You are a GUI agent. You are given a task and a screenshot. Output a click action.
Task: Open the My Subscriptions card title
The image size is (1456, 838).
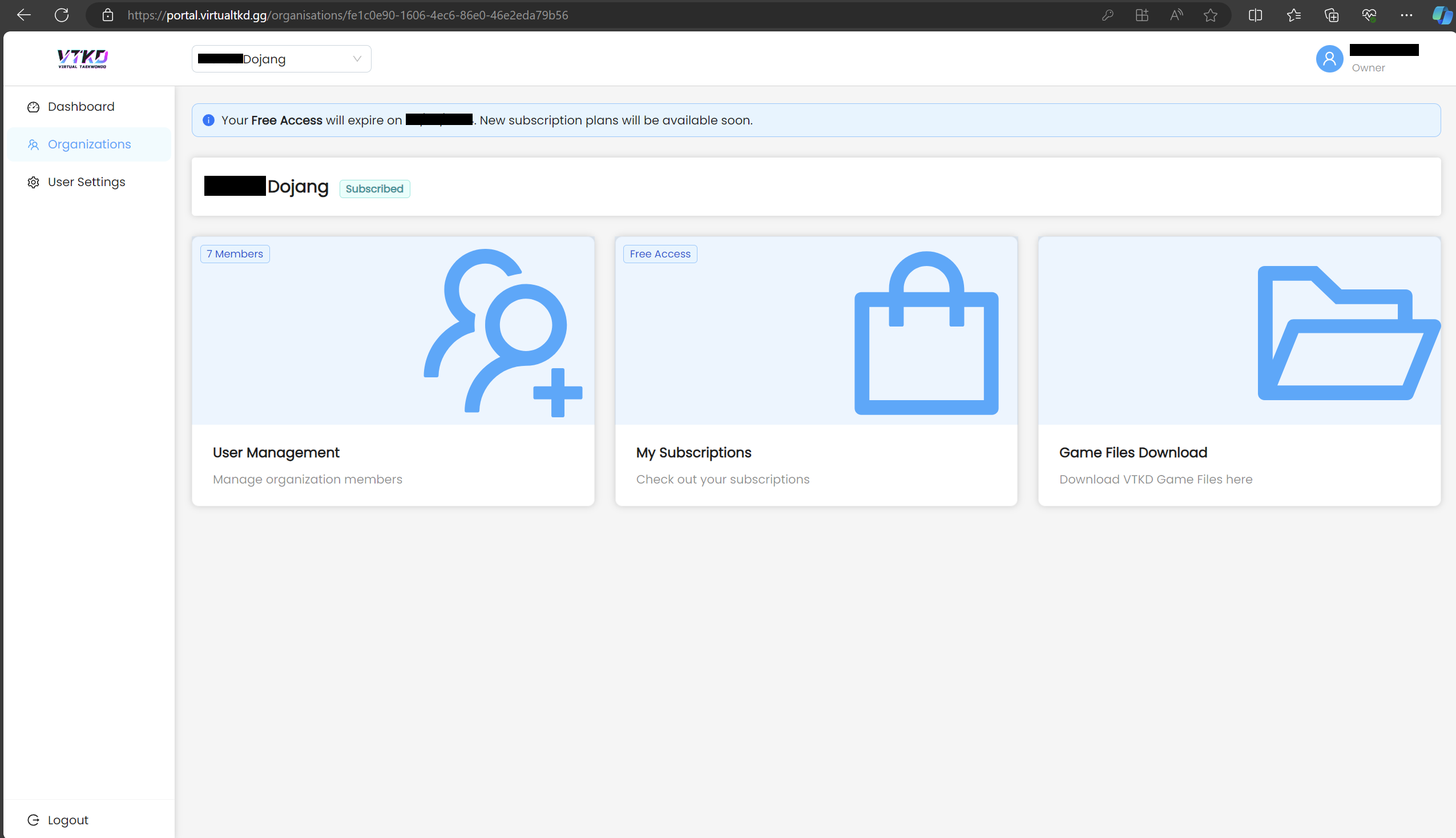click(x=693, y=452)
